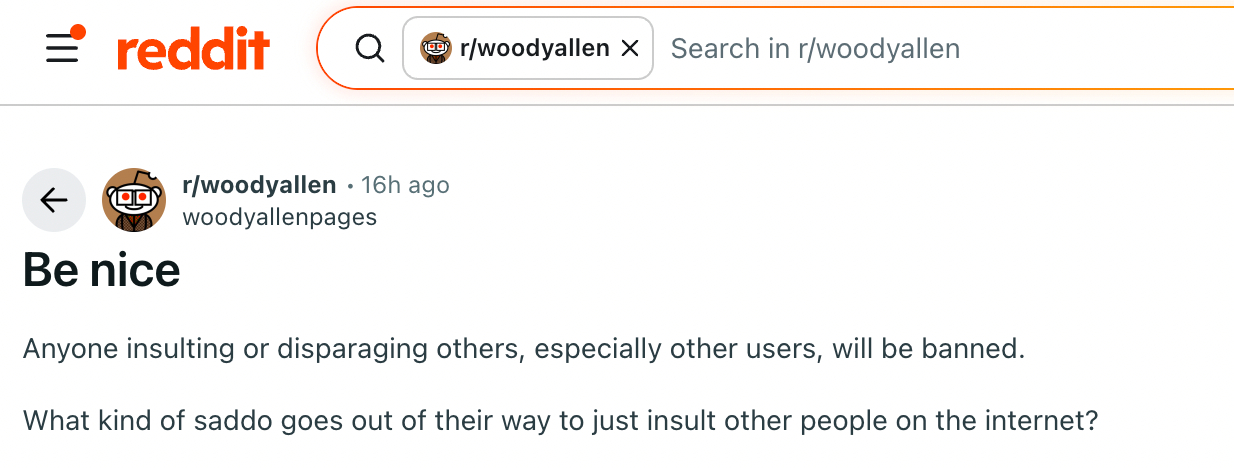Screen dimensions: 1234x468
Task: Select the r/woodyallen chip label in search
Action: point(534,48)
